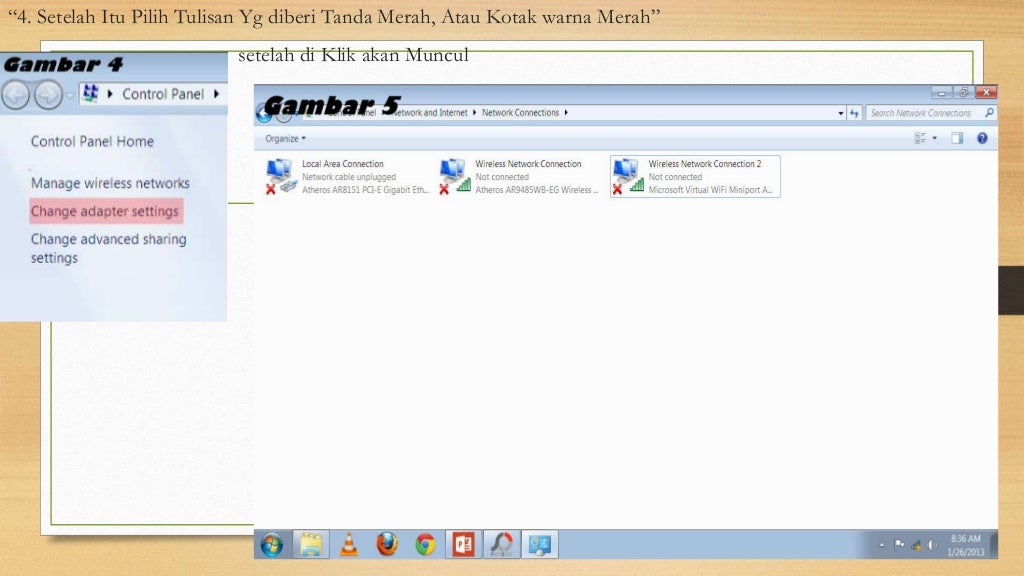Viewport: 1024px width, 576px height.
Task: Click 'Atheros AR9485WB-EG Wireless' text
Action: [x=537, y=190]
